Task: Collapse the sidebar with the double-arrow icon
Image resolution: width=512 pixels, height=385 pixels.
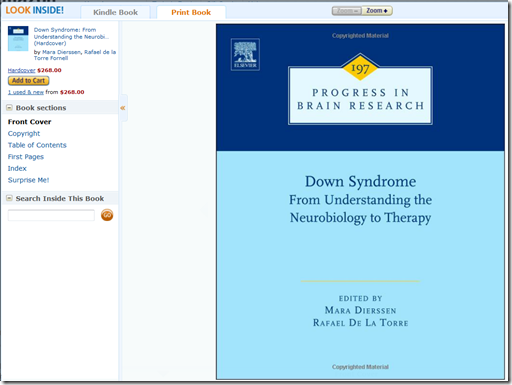Action: coord(123,108)
